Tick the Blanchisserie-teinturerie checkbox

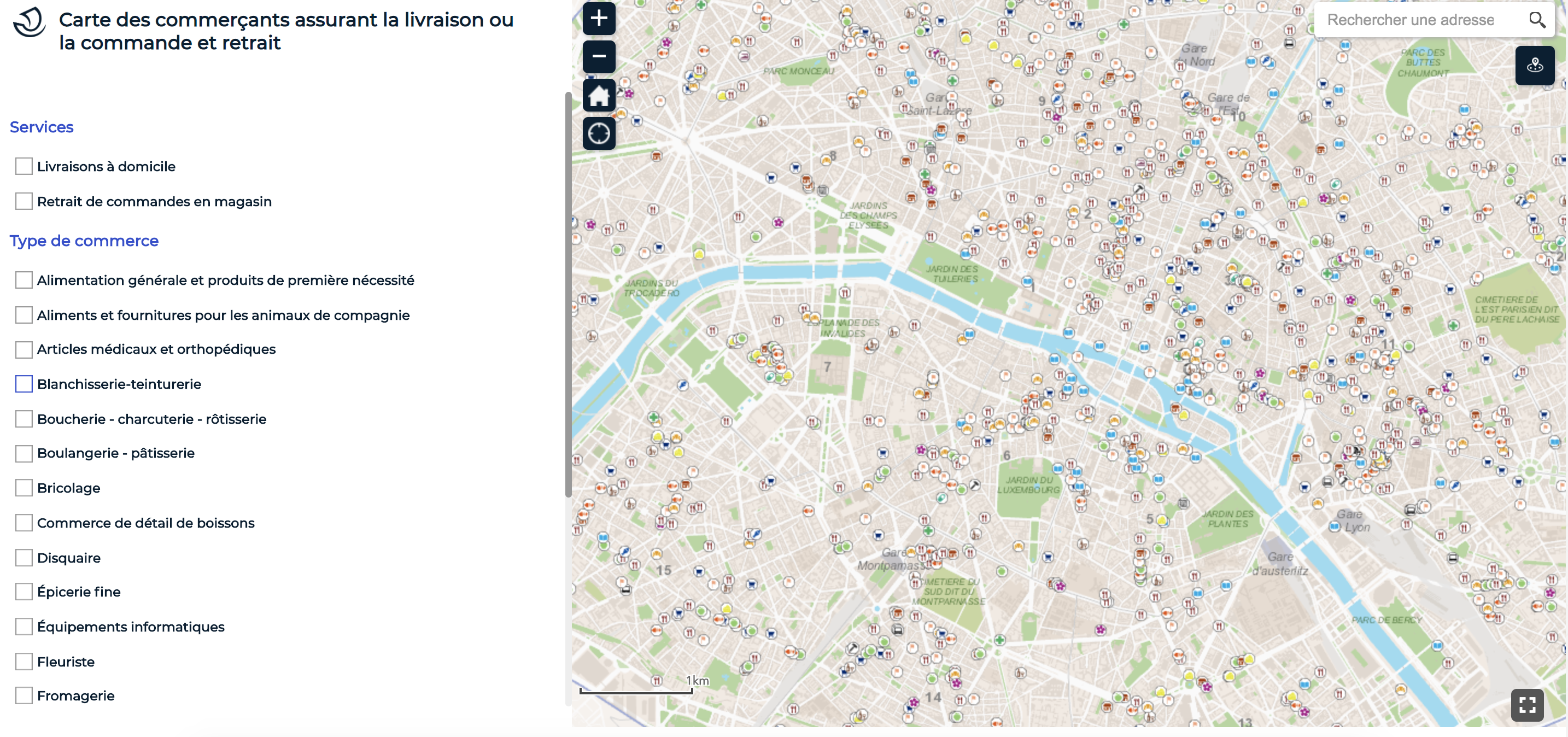(24, 384)
